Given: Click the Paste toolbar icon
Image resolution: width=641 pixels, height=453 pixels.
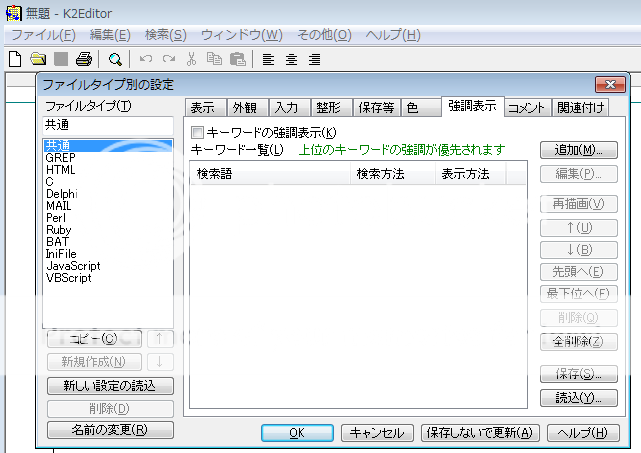Looking at the screenshot, I should pos(238,59).
